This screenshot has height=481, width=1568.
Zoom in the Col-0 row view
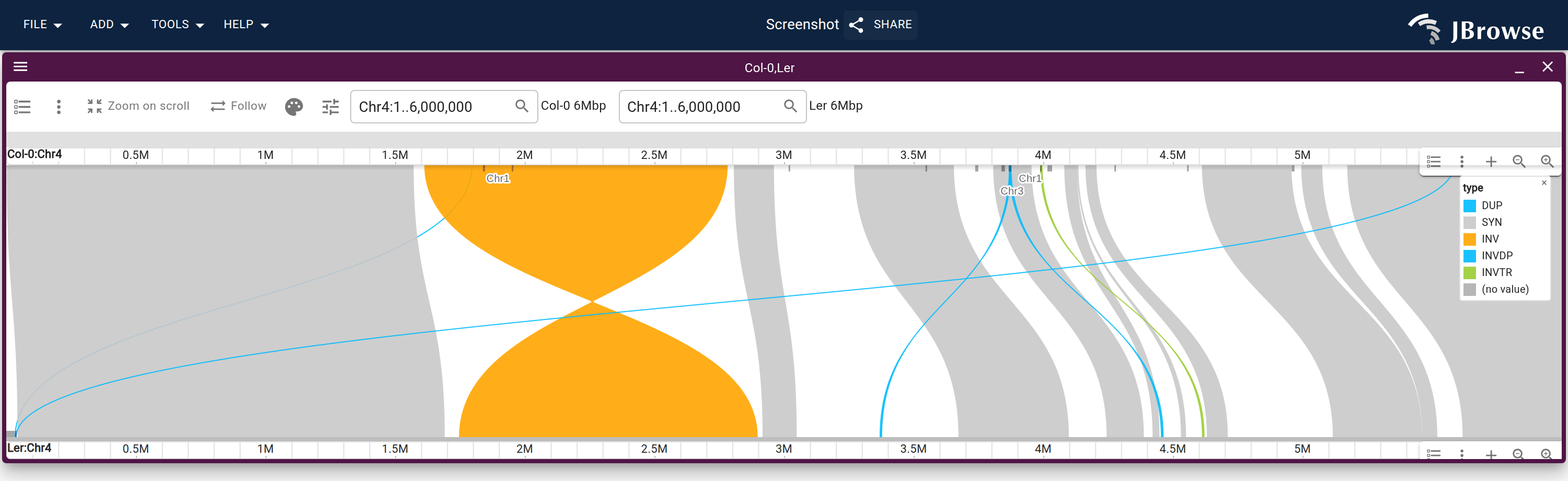pyautogui.click(x=1547, y=162)
